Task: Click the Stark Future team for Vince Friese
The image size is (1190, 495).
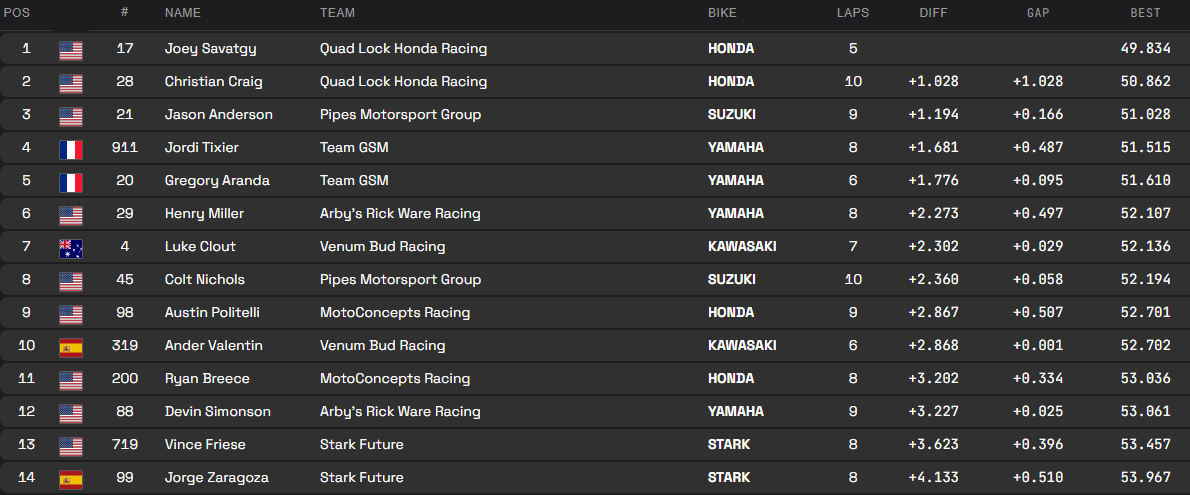Action: (361, 445)
